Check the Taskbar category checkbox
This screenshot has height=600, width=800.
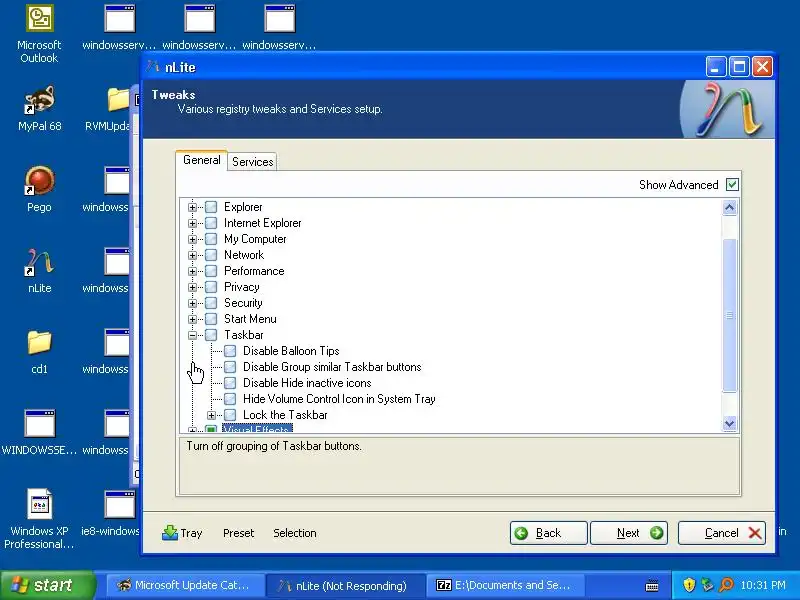tap(211, 335)
